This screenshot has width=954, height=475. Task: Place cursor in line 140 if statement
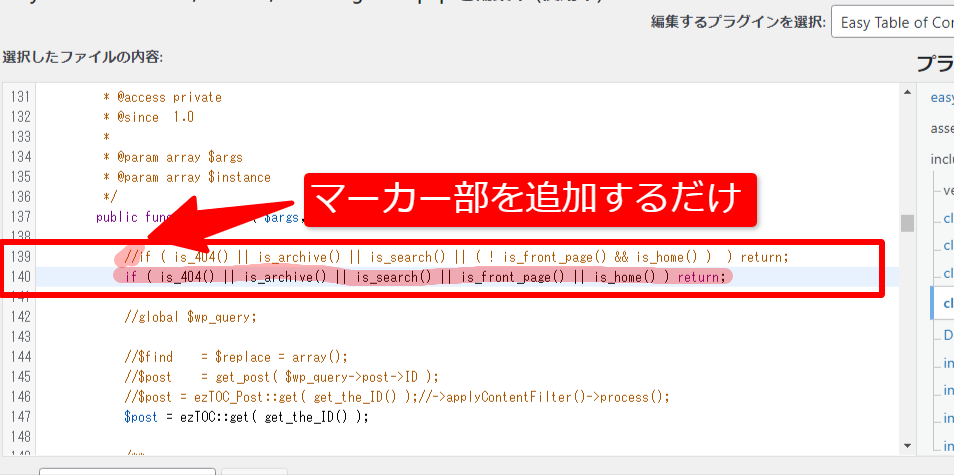pyautogui.click(x=420, y=277)
